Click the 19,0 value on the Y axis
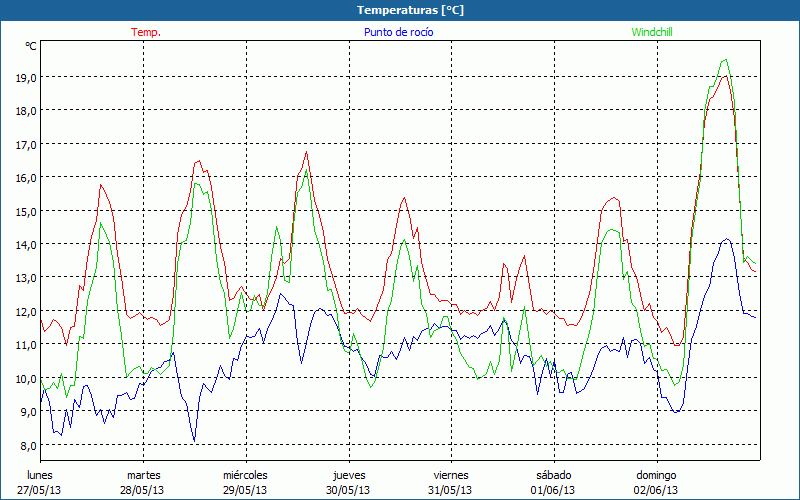The width and height of the screenshot is (800, 500). coord(25,77)
